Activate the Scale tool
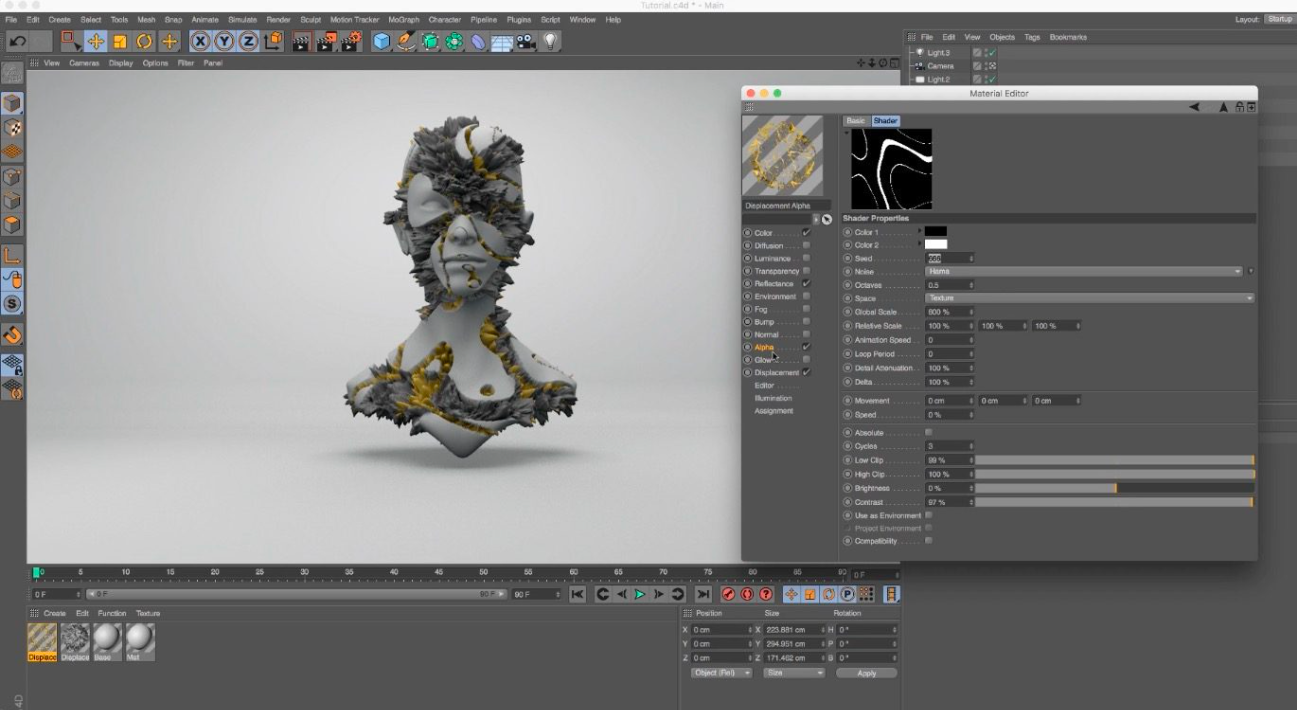Viewport: 1297px width, 710px height. click(120, 41)
